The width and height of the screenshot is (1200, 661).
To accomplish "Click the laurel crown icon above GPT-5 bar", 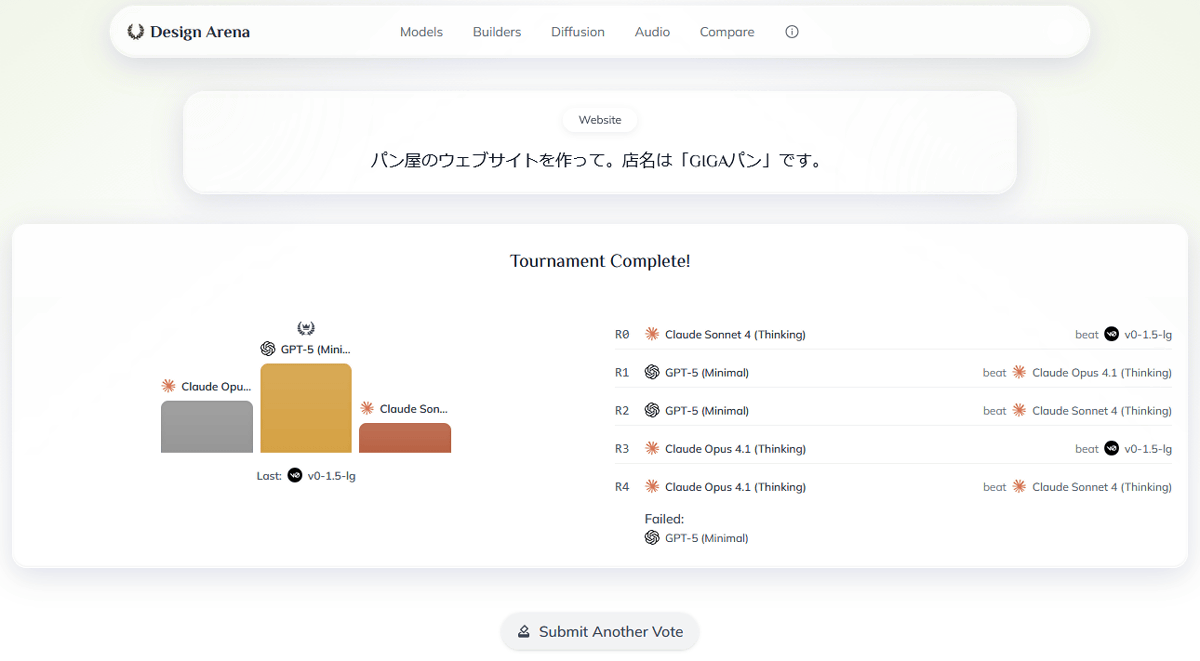I will [306, 328].
